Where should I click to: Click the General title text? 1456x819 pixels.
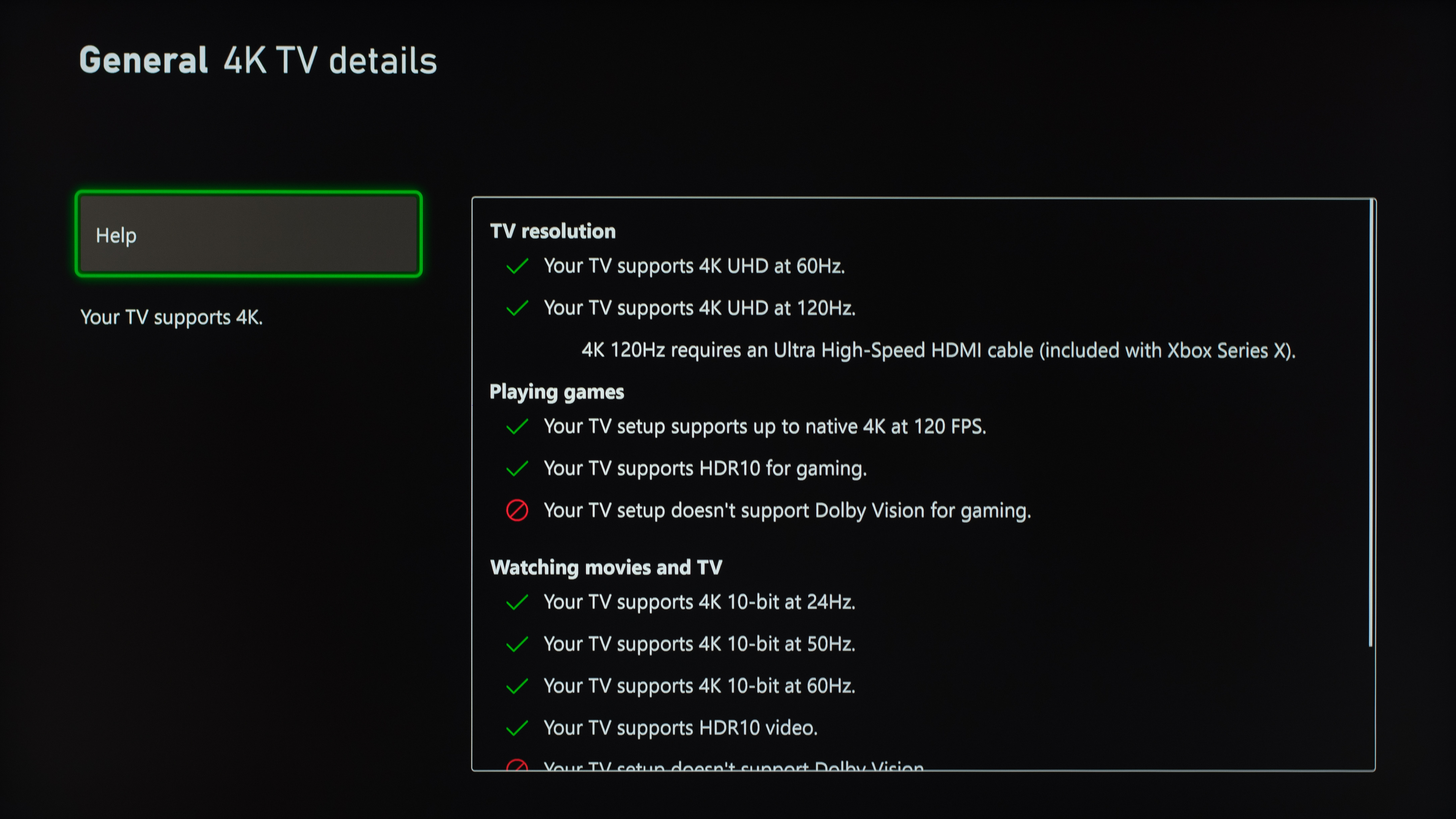click(x=144, y=61)
